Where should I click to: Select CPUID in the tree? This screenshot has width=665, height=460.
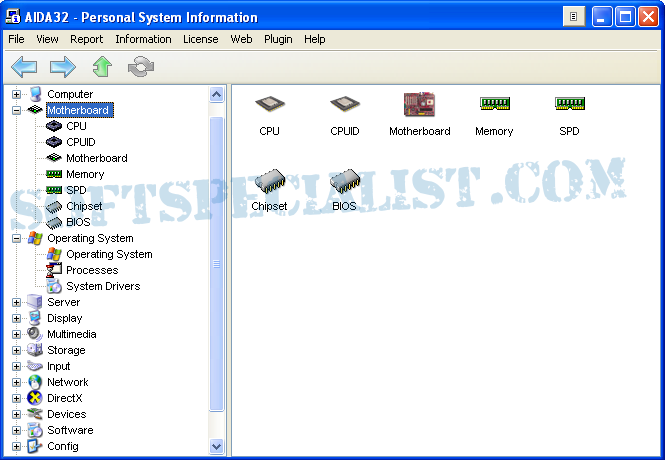[81, 142]
